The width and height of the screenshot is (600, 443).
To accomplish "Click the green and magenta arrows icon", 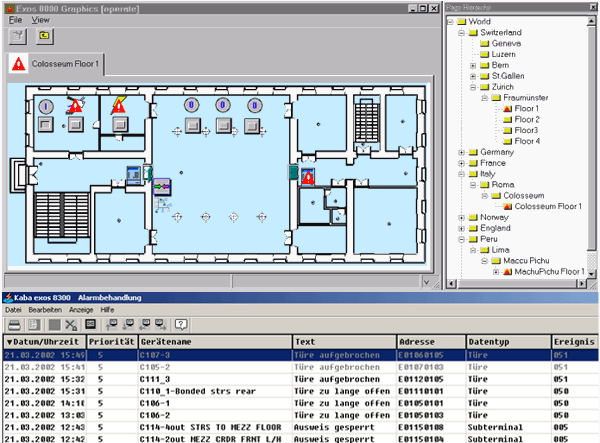I will click(162, 186).
